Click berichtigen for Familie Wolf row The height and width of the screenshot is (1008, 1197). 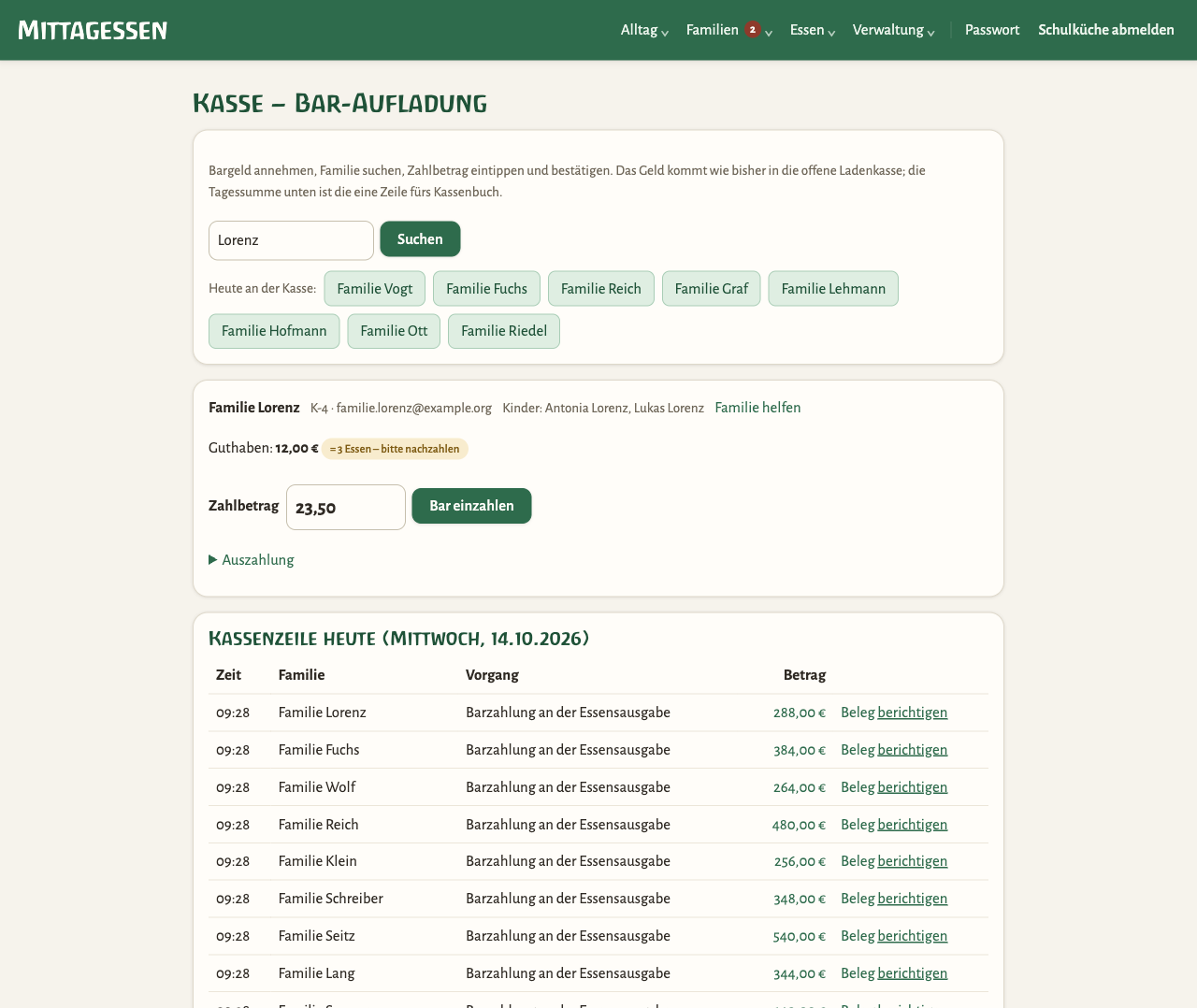(913, 787)
